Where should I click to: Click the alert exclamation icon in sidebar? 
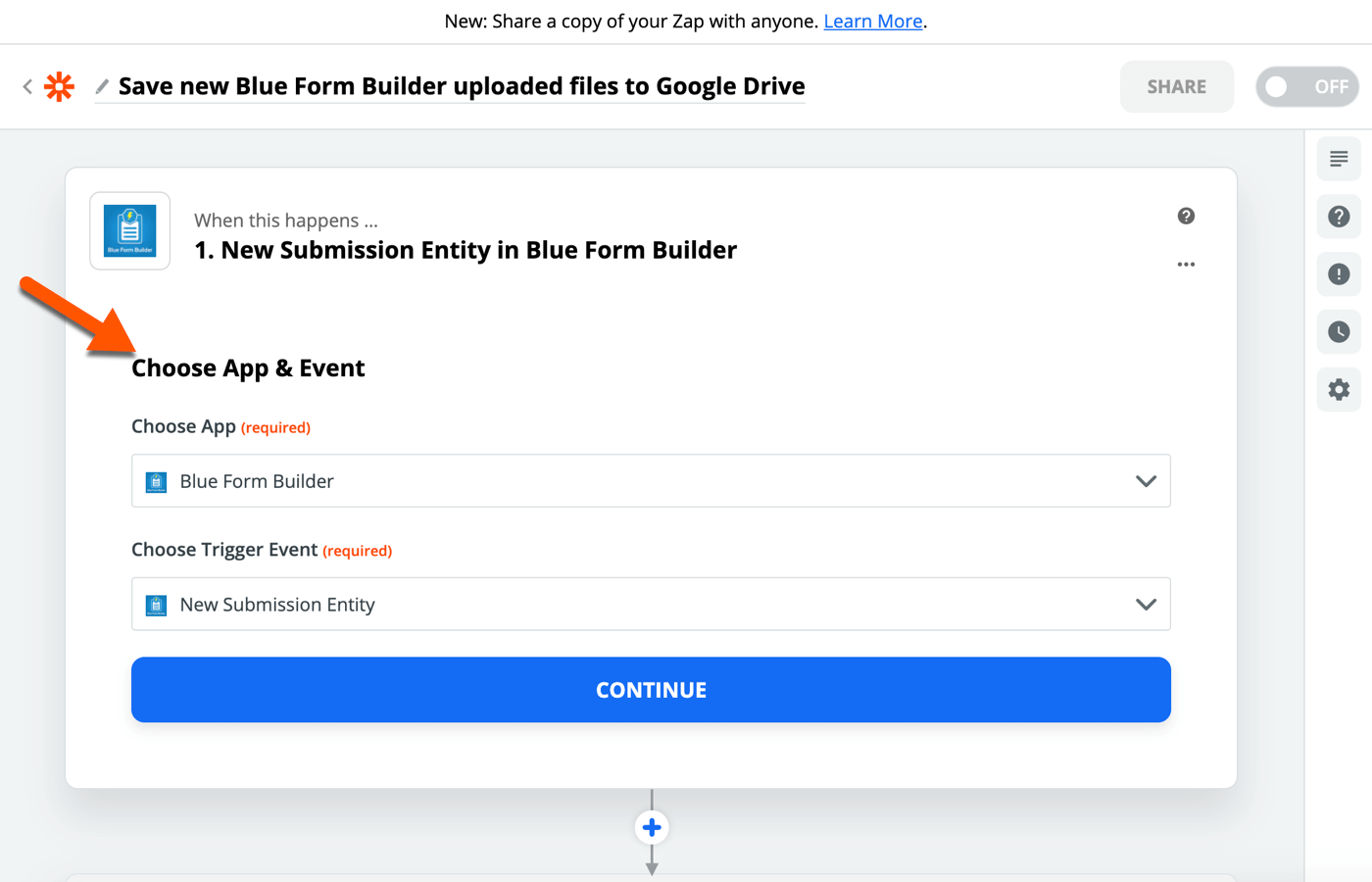click(x=1338, y=273)
